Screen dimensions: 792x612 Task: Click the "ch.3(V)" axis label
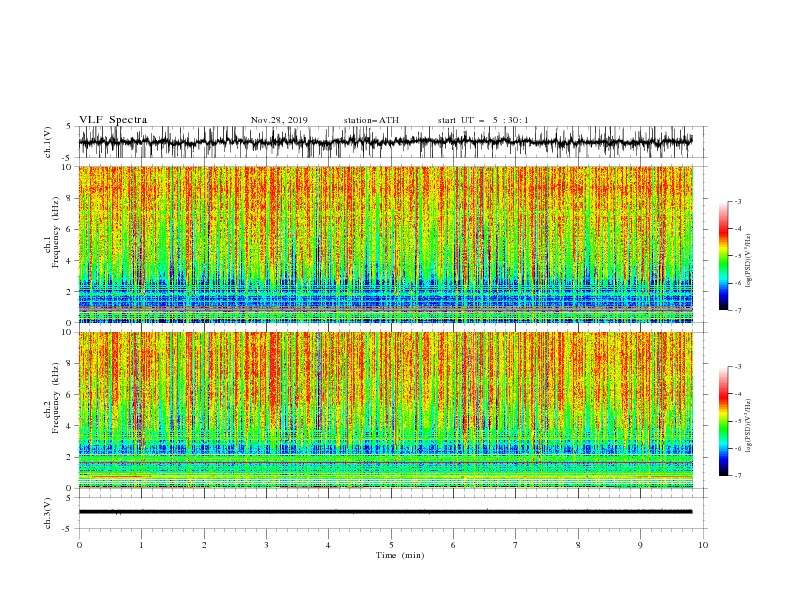[x=48, y=513]
